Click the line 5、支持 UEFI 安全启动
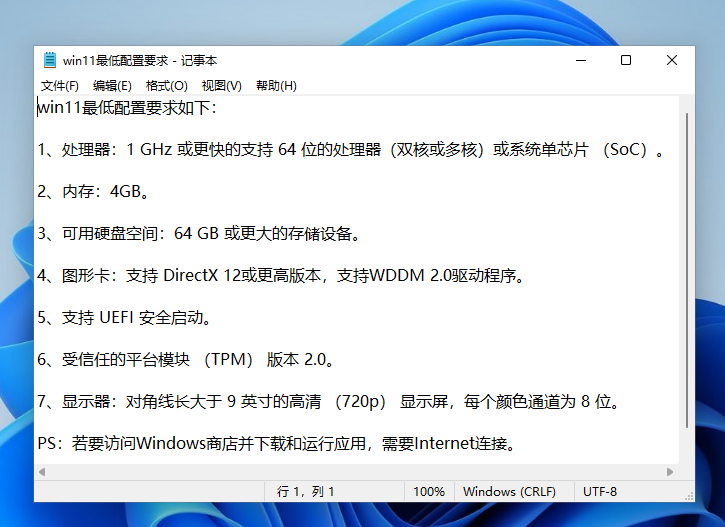This screenshot has height=527, width=725. click(x=125, y=318)
